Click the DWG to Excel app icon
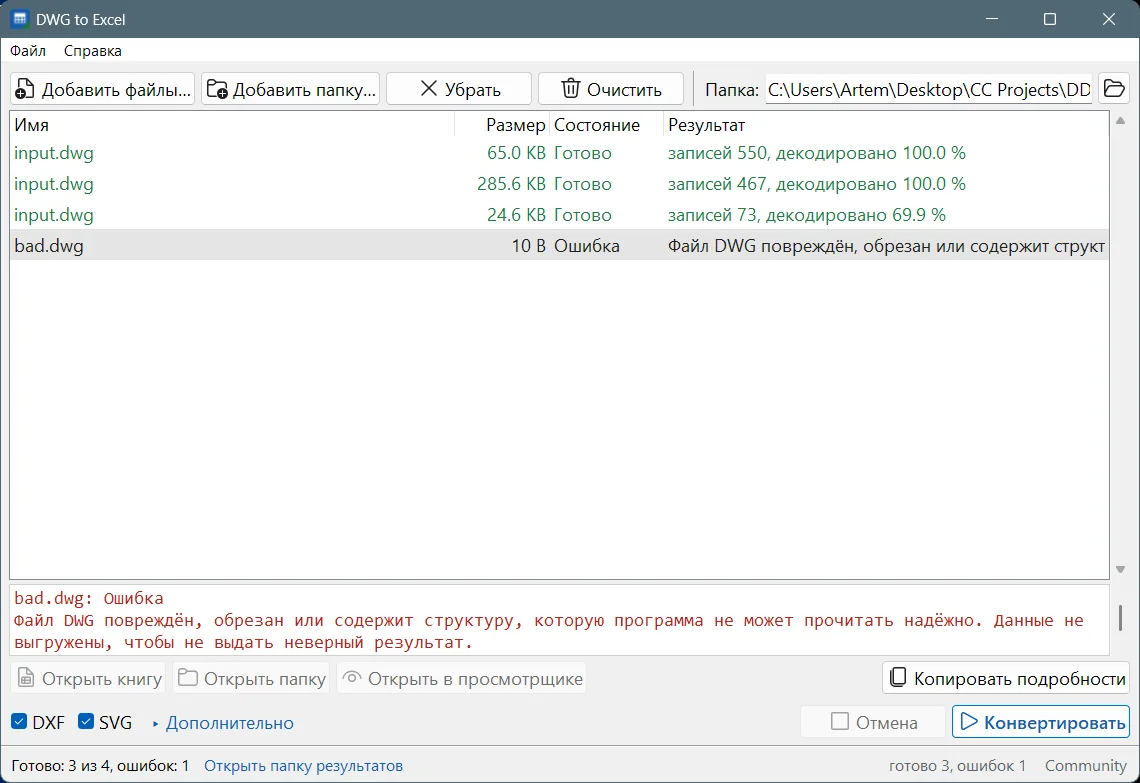The width and height of the screenshot is (1140, 783). pos(20,19)
